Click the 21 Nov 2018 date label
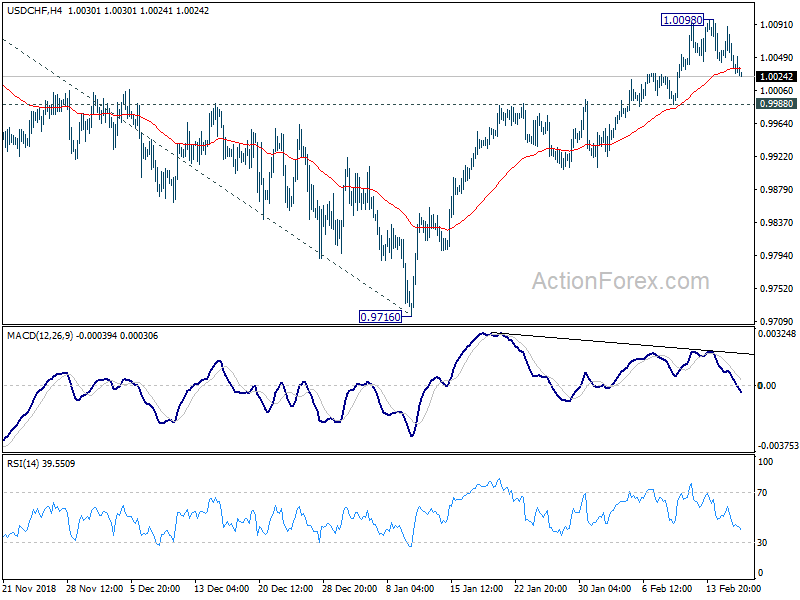The width and height of the screenshot is (800, 600). pyautogui.click(x=29, y=588)
